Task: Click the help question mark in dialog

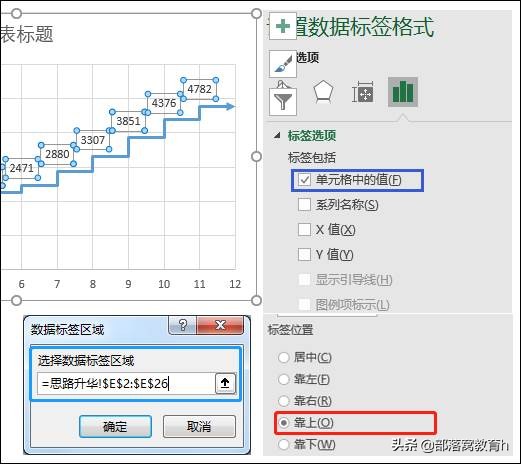Action: [x=183, y=324]
